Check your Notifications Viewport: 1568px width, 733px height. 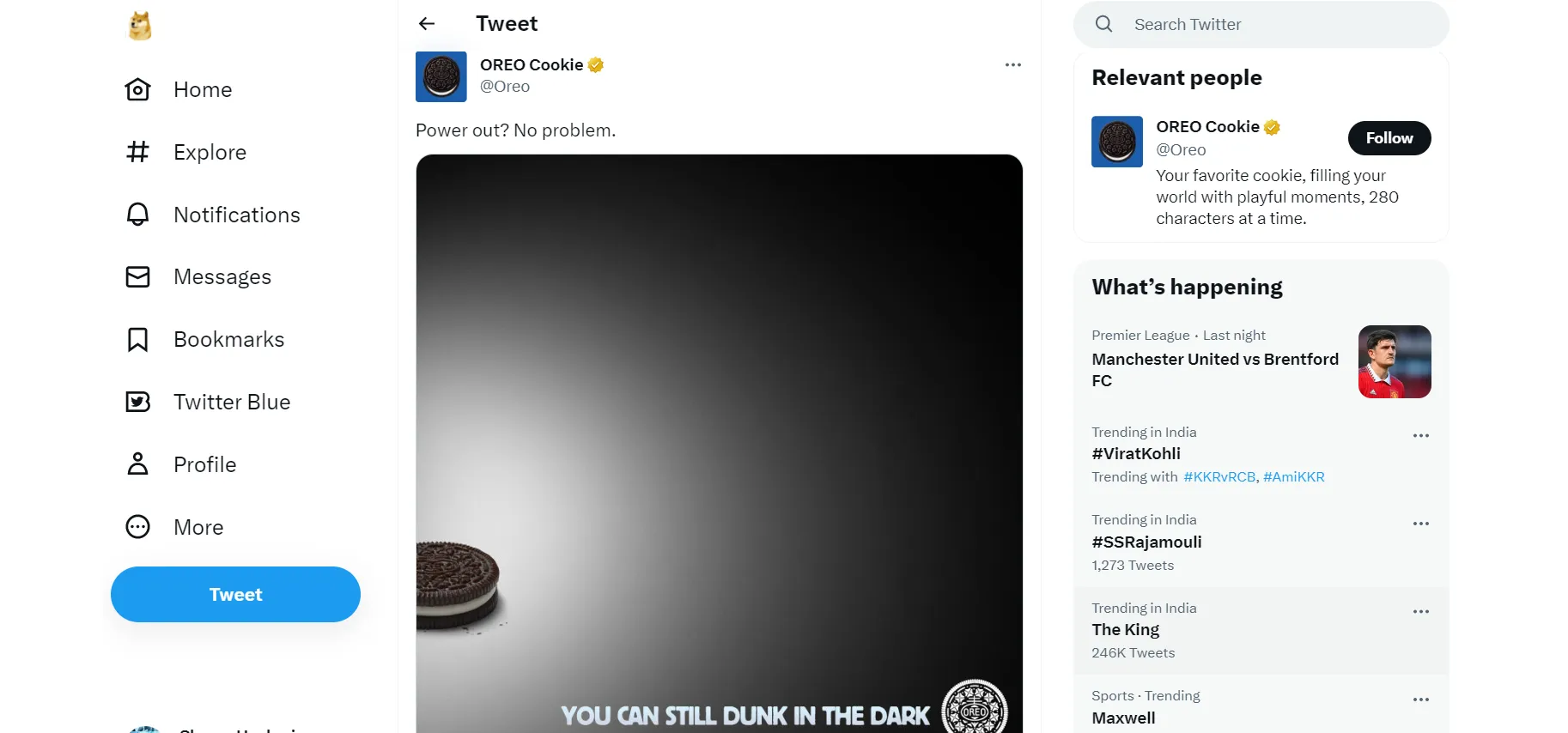coord(237,215)
